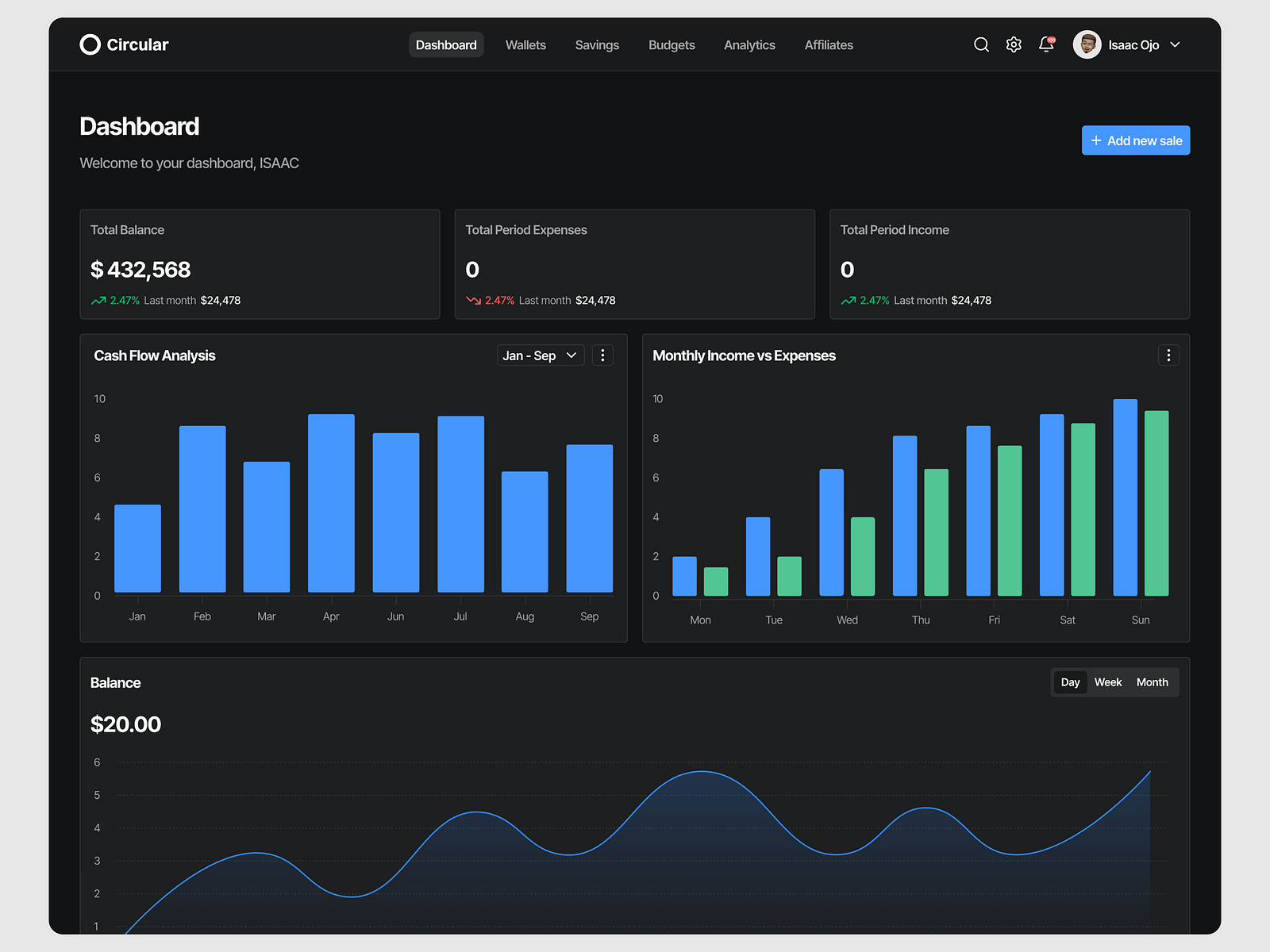Click the notification badge on the bell
This screenshot has width=1270, height=952.
click(x=1051, y=38)
